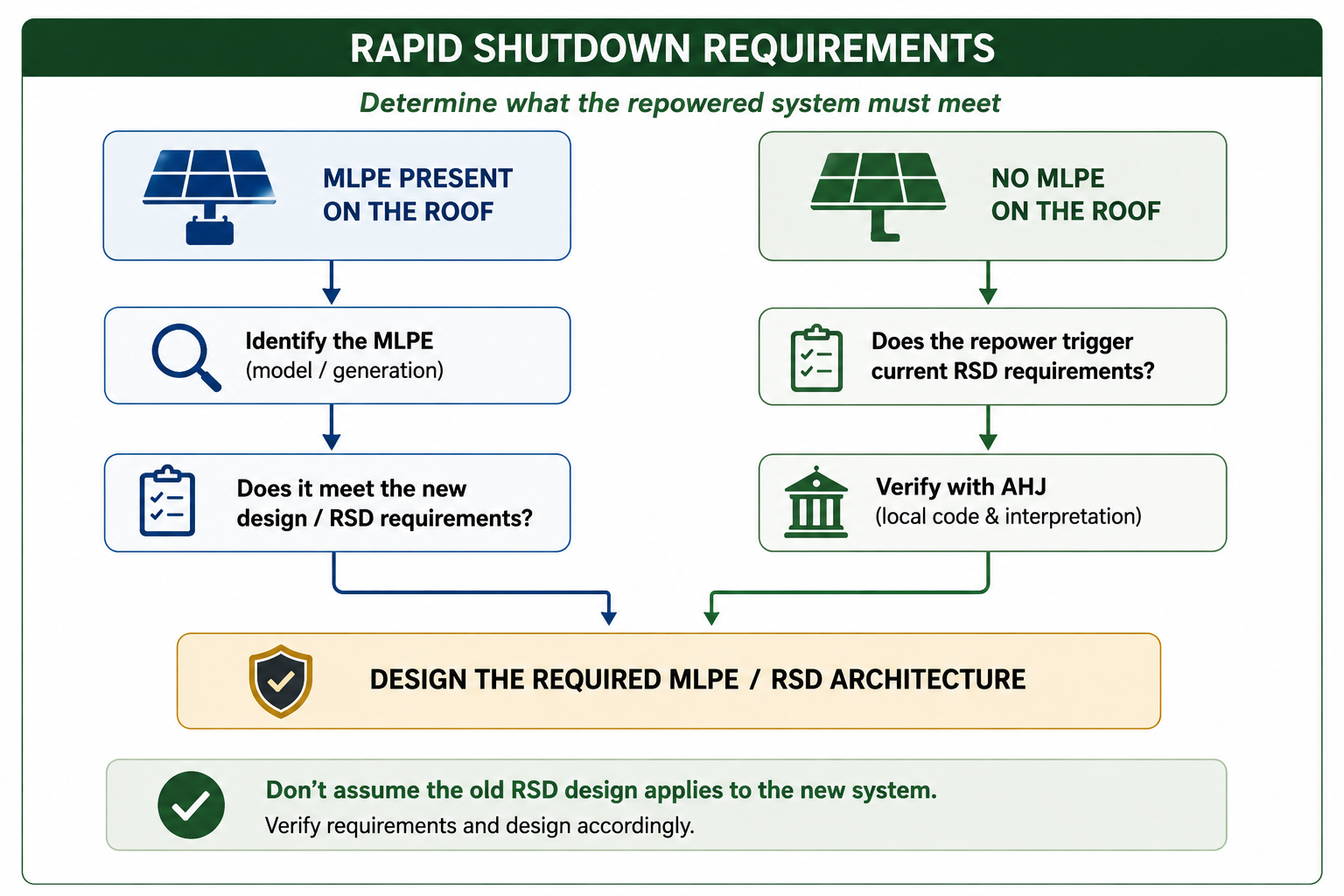Click "Verify requirements and design accordingly." line
Viewport: 1344px width, 896px height.
point(479,826)
